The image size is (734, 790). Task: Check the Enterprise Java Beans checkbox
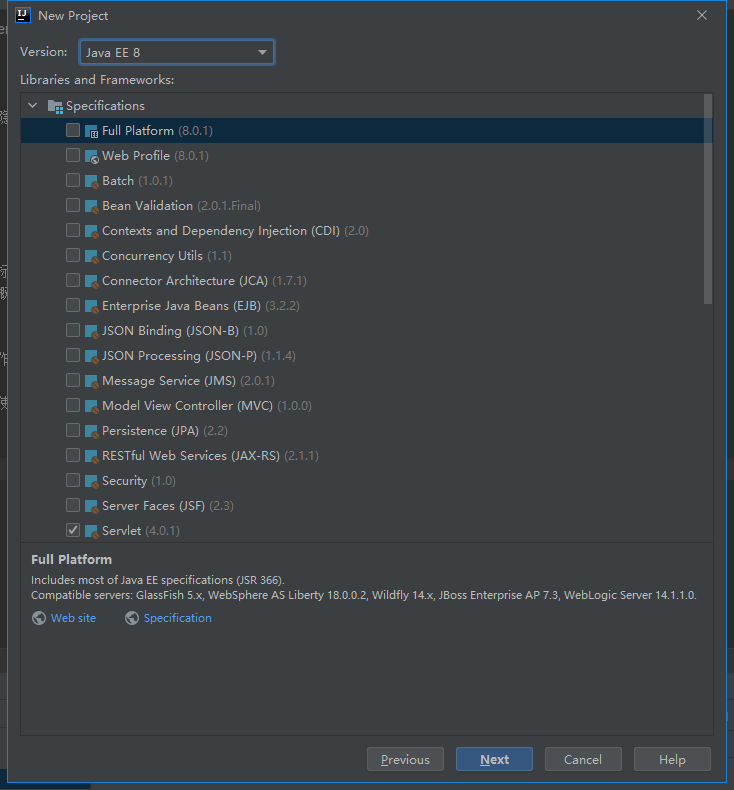tap(73, 305)
